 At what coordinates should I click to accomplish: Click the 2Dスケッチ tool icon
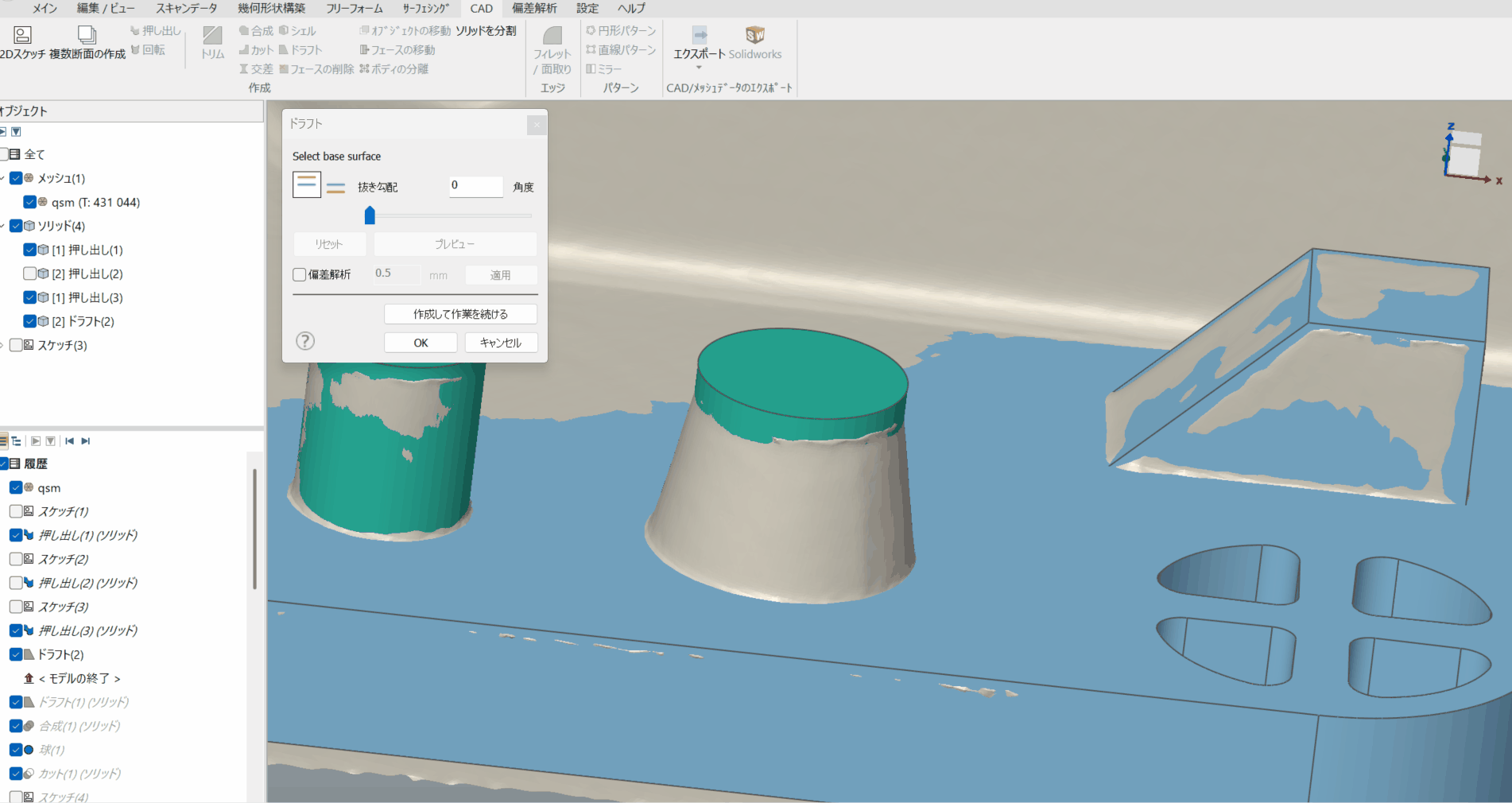tap(22, 35)
